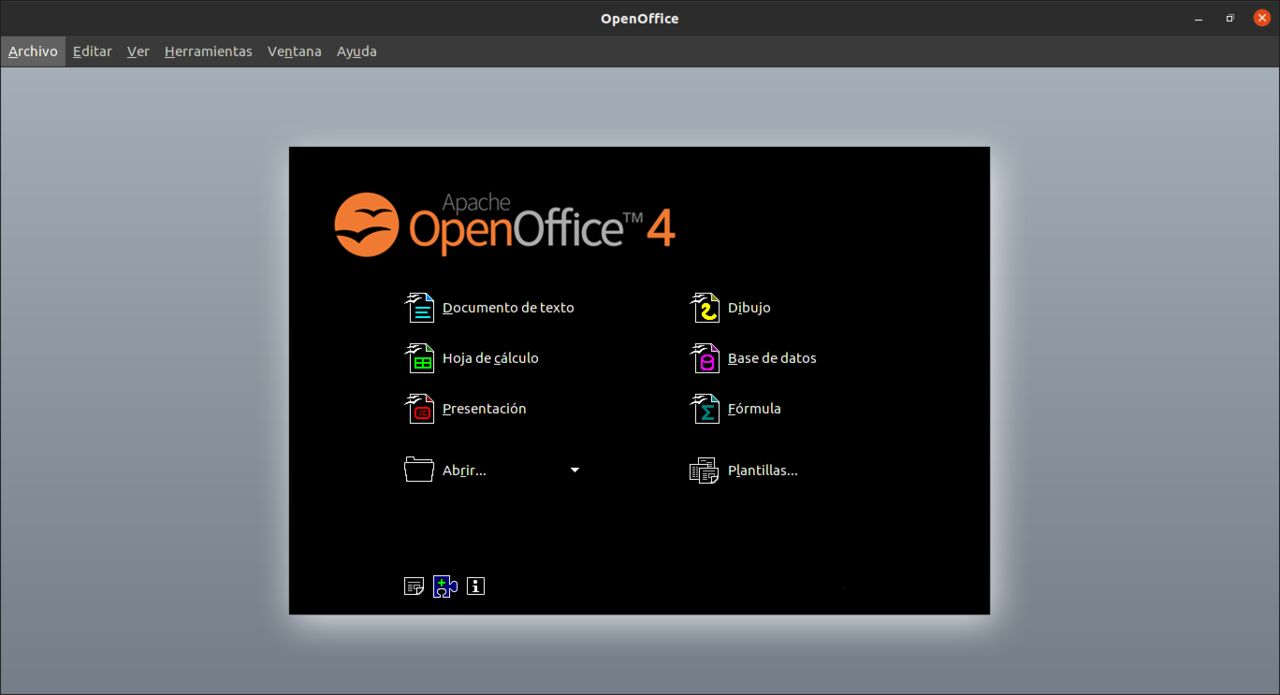Screen dimensions: 1280x695
Task: Open the Ayuda menu
Action: click(x=357, y=51)
